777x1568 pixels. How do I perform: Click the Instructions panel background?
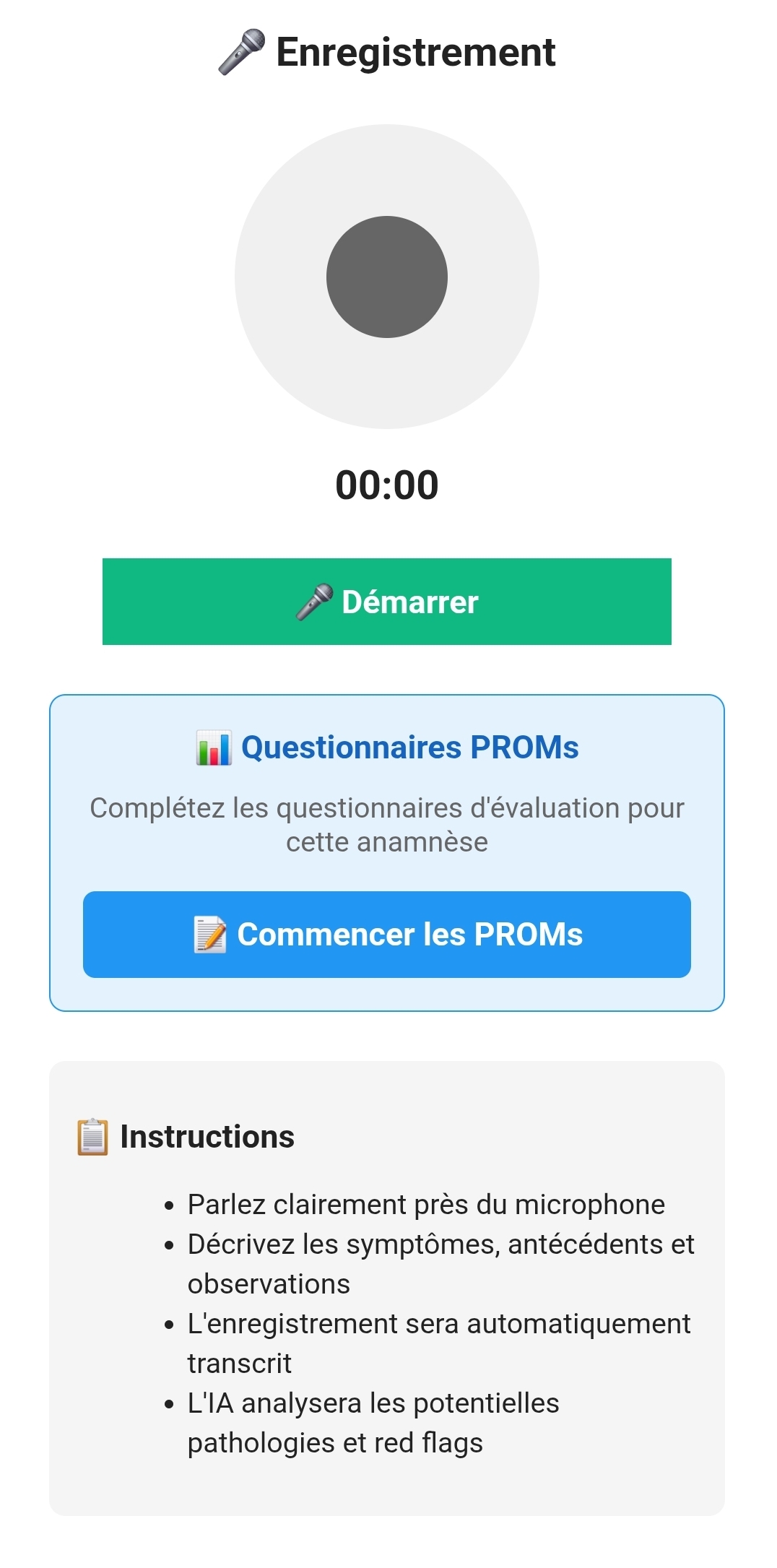[388, 1488]
